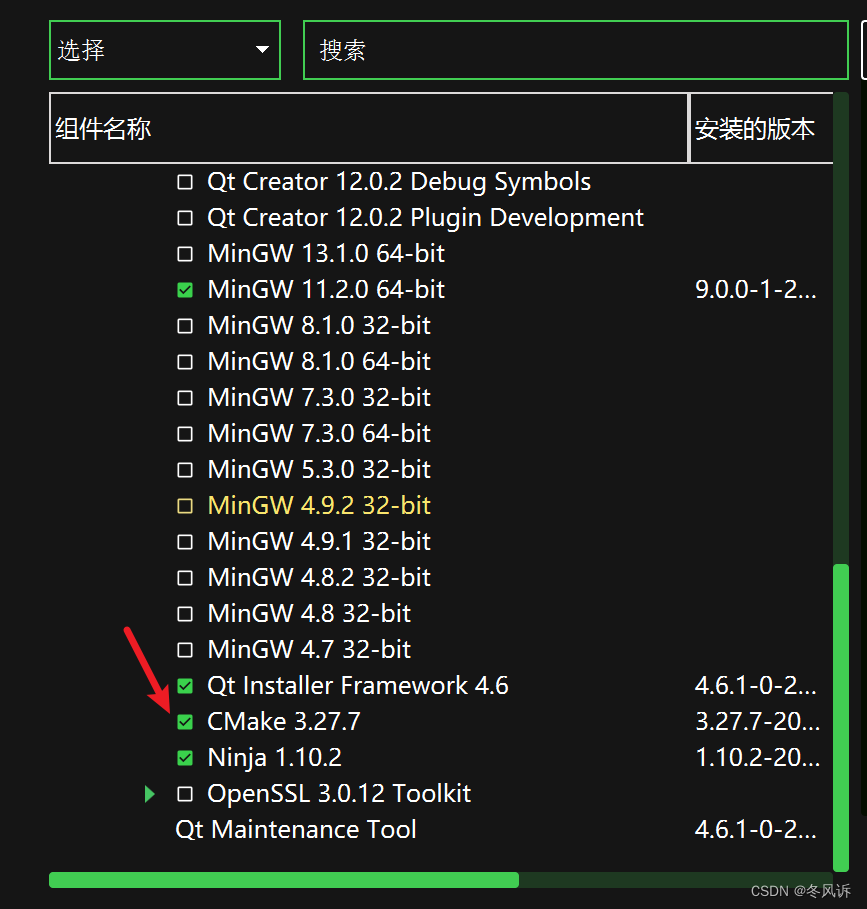Open the 选择 selection dropdown
The width and height of the screenshot is (867, 909).
[x=164, y=50]
